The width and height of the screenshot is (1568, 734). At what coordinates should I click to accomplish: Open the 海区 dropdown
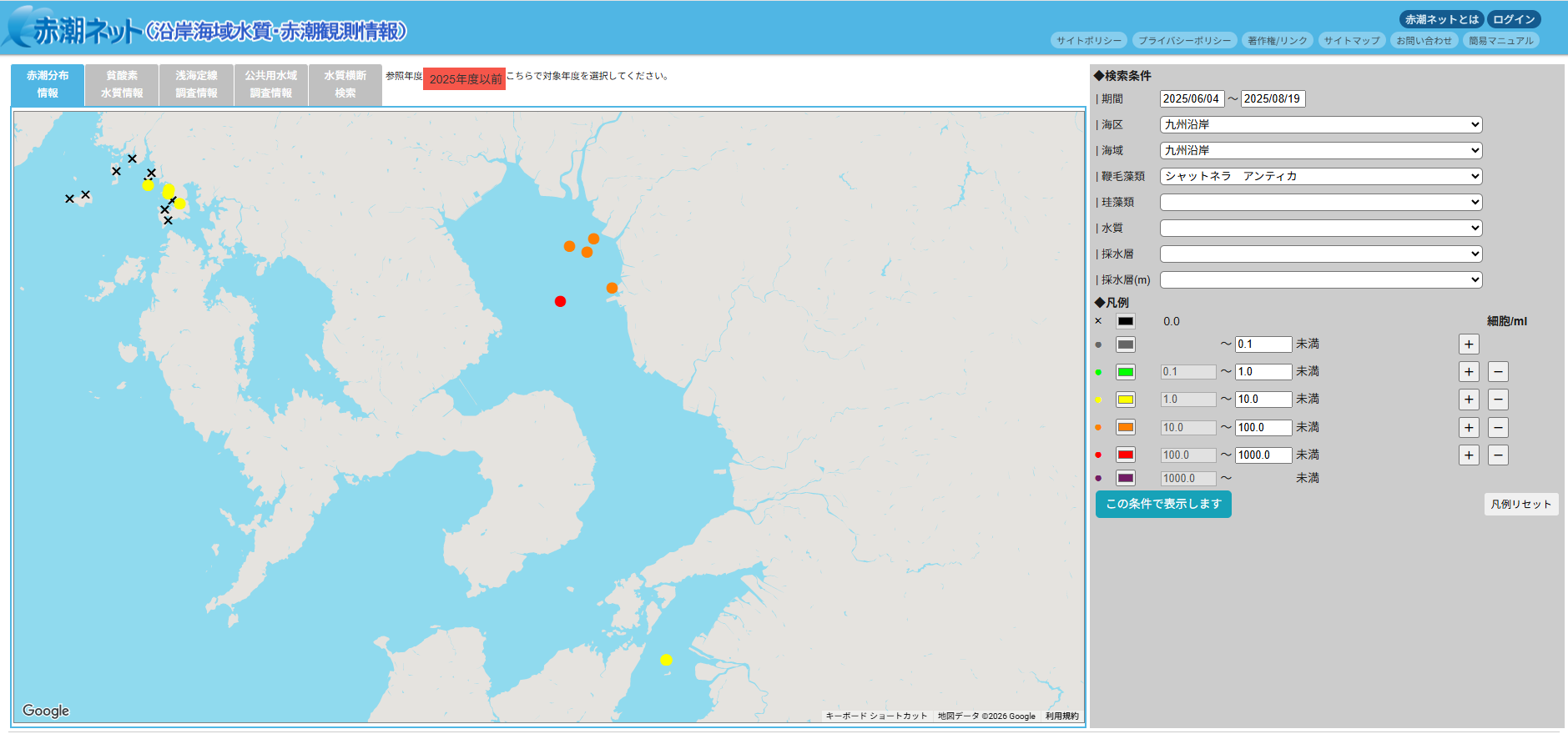[x=1321, y=124]
